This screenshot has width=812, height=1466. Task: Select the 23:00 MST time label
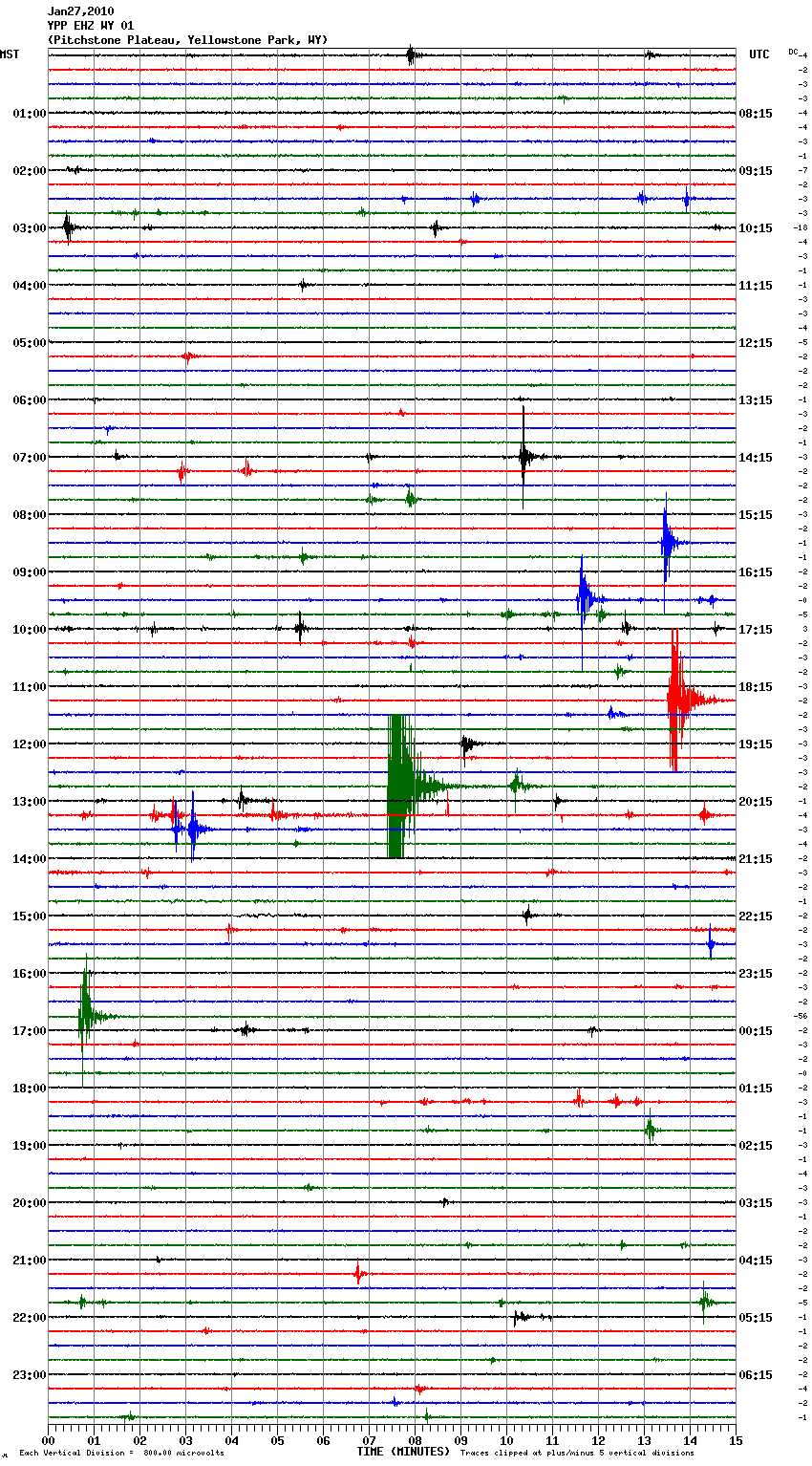pos(30,1375)
